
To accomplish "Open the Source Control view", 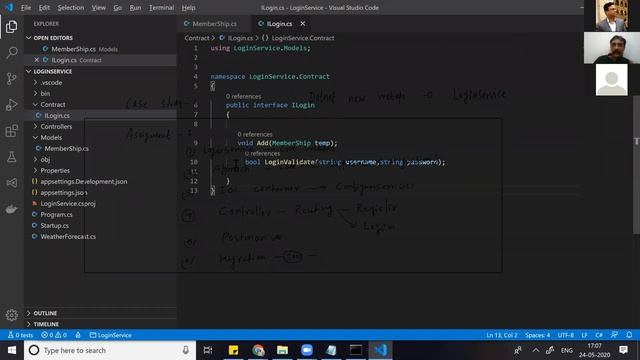I will pyautogui.click(x=11, y=78).
